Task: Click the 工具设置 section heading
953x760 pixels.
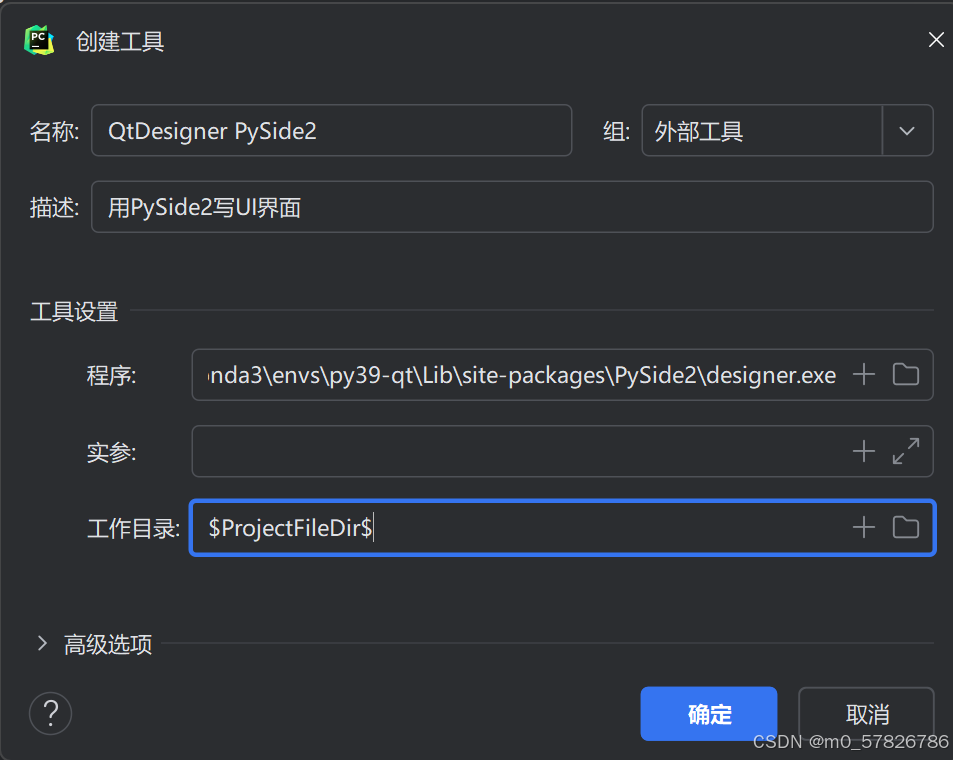Action: pyautogui.click(x=74, y=312)
